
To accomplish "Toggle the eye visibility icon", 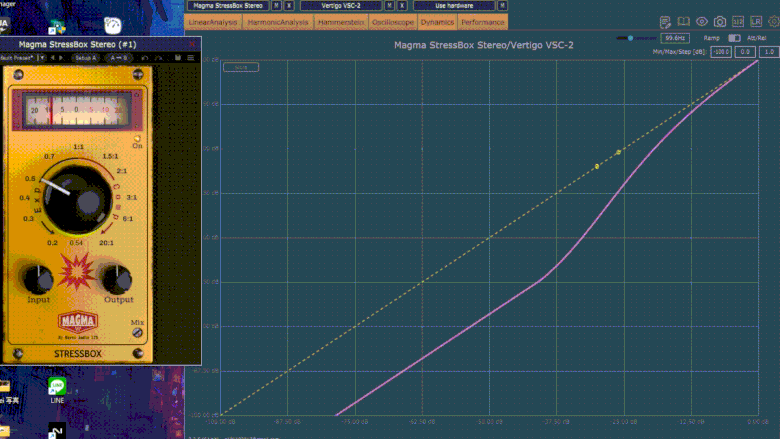I will [701, 21].
